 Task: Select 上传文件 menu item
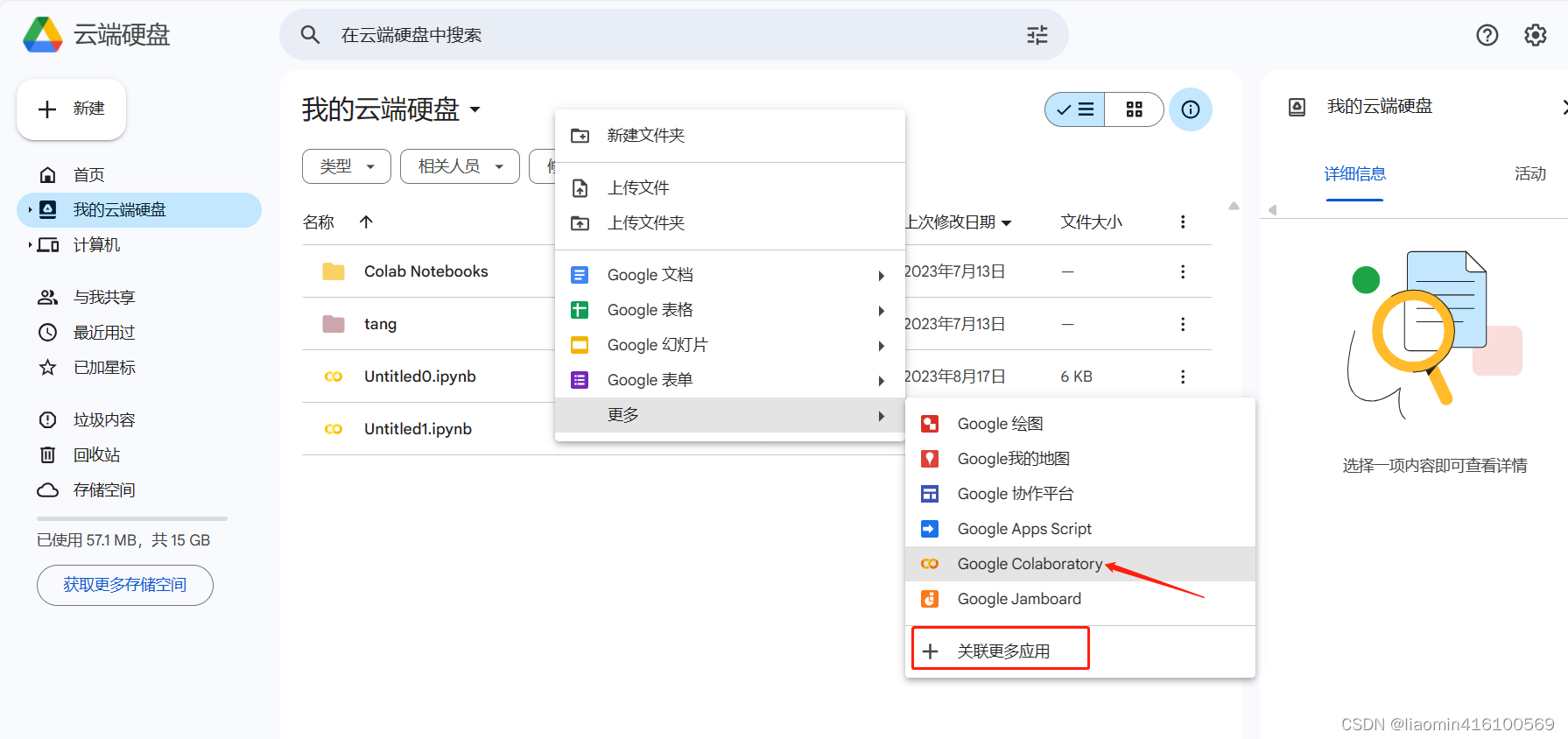coord(730,188)
